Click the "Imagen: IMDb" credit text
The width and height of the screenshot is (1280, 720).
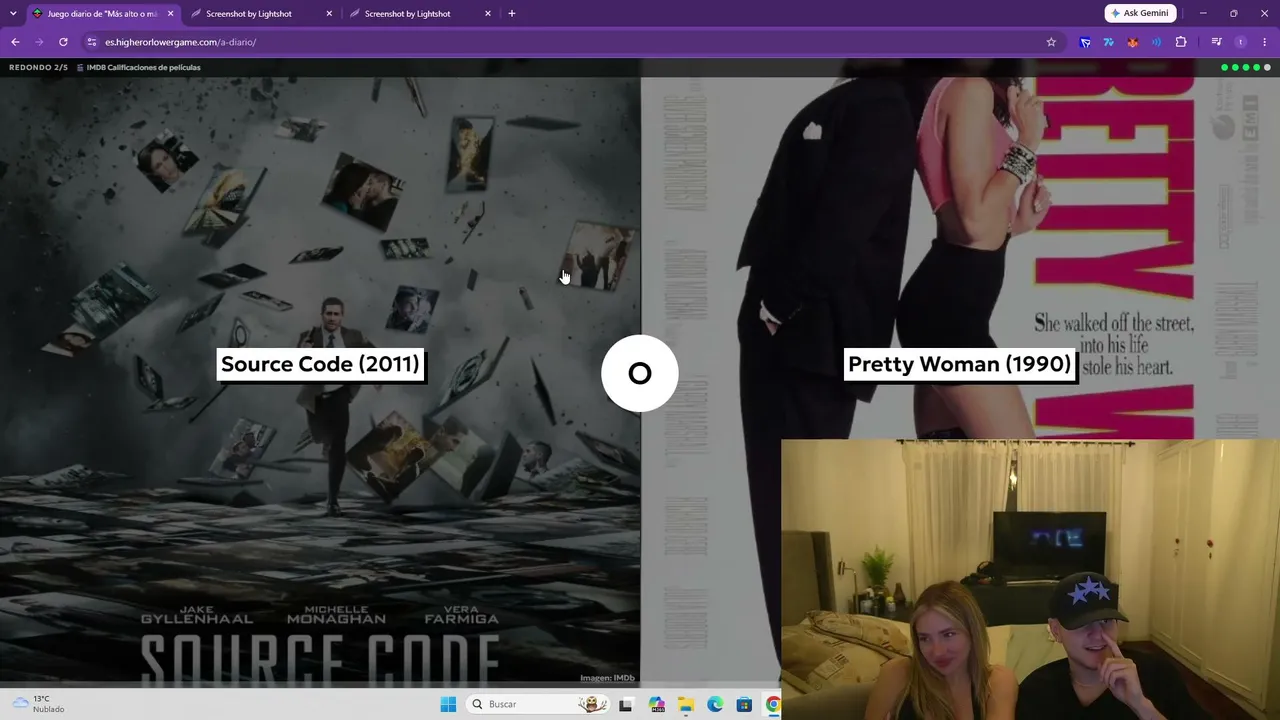click(608, 678)
